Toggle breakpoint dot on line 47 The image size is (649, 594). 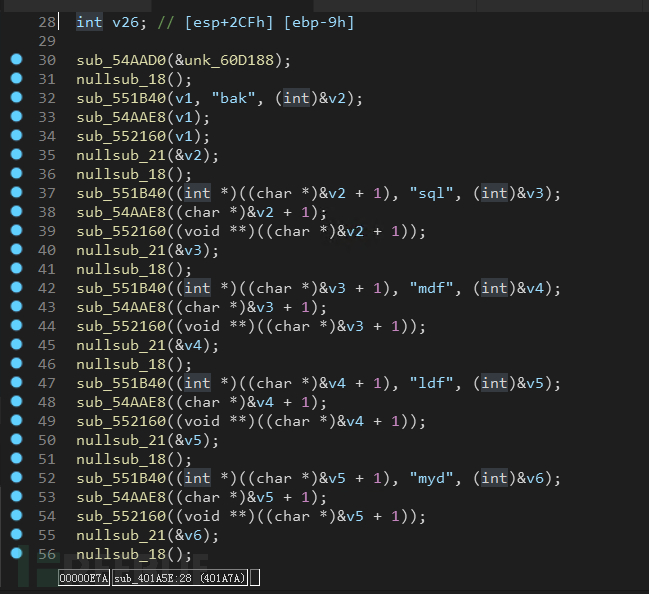click(x=16, y=382)
